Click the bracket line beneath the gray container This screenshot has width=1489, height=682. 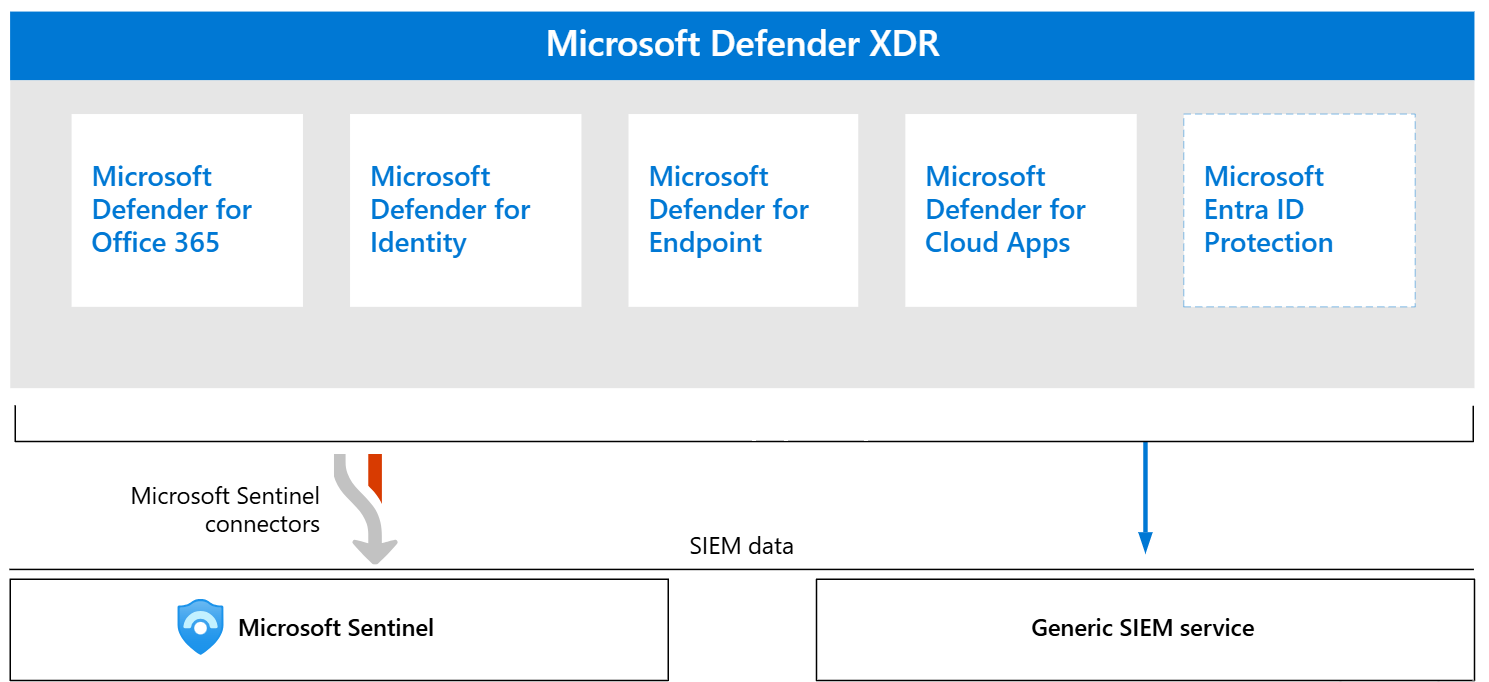point(600,440)
